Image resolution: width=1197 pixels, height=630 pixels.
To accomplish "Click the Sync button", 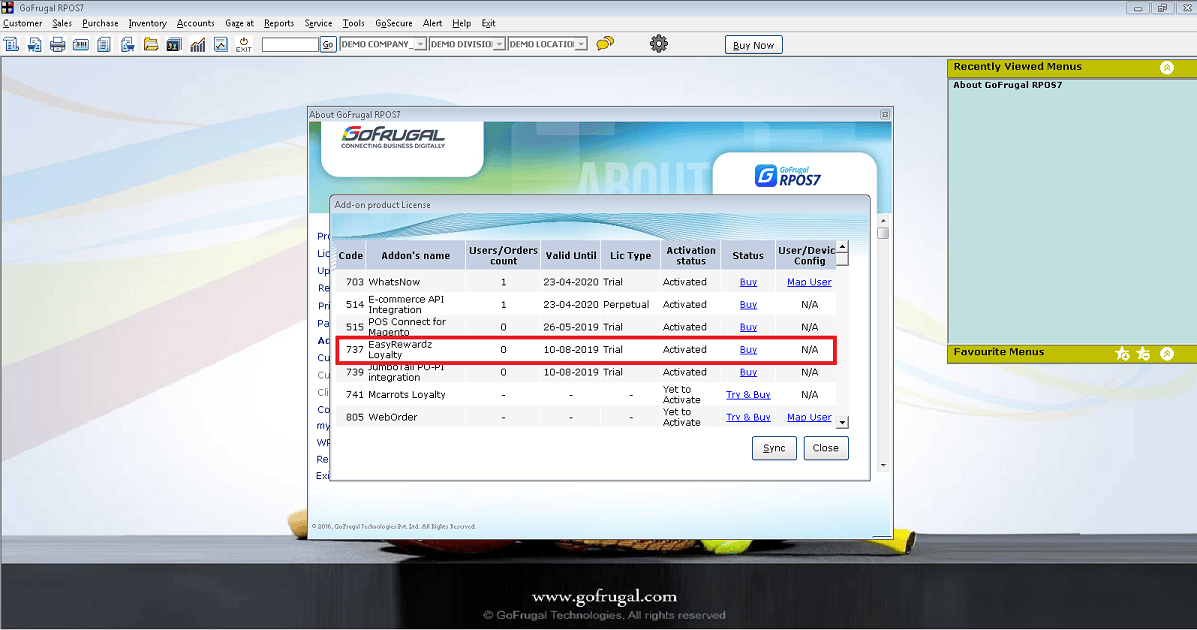I will click(774, 448).
